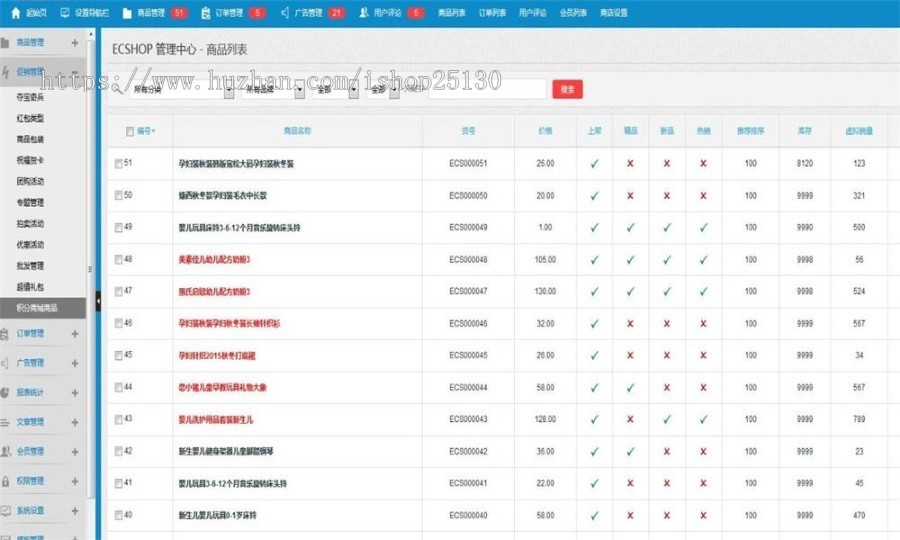Viewport: 900px width, 540px height.
Task: Check the checkbox for item 51
Action: (118, 164)
